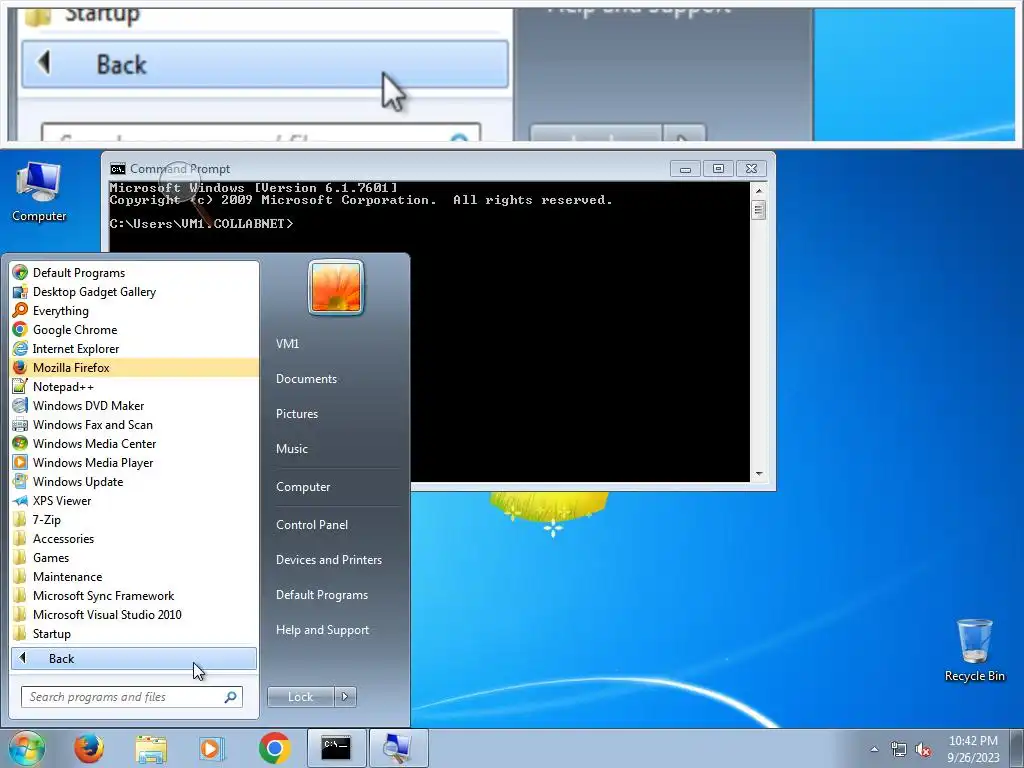The image size is (1024, 768).
Task: Show hidden system tray icons
Action: point(874,749)
